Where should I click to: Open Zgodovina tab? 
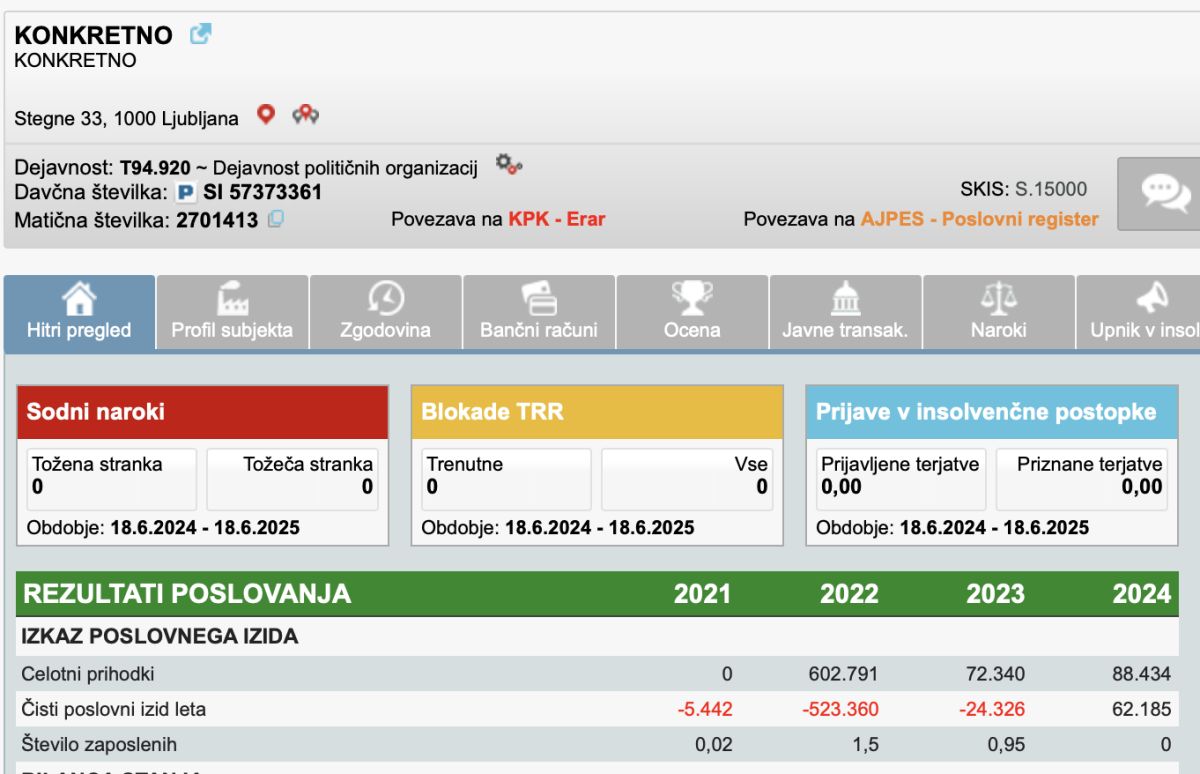coord(386,313)
